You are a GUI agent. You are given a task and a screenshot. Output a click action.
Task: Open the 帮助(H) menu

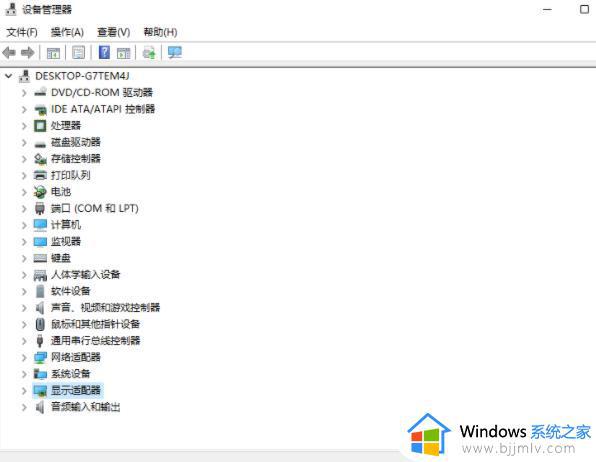(x=160, y=32)
